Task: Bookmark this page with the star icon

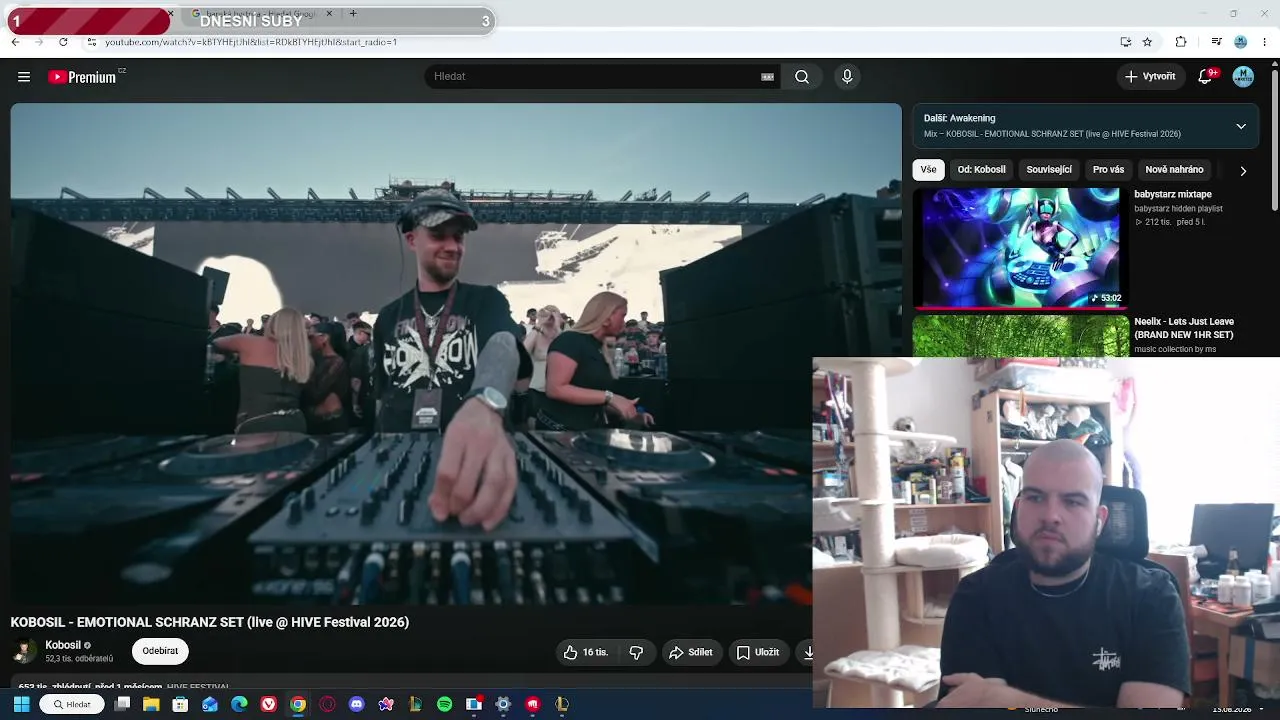Action: (x=1147, y=42)
